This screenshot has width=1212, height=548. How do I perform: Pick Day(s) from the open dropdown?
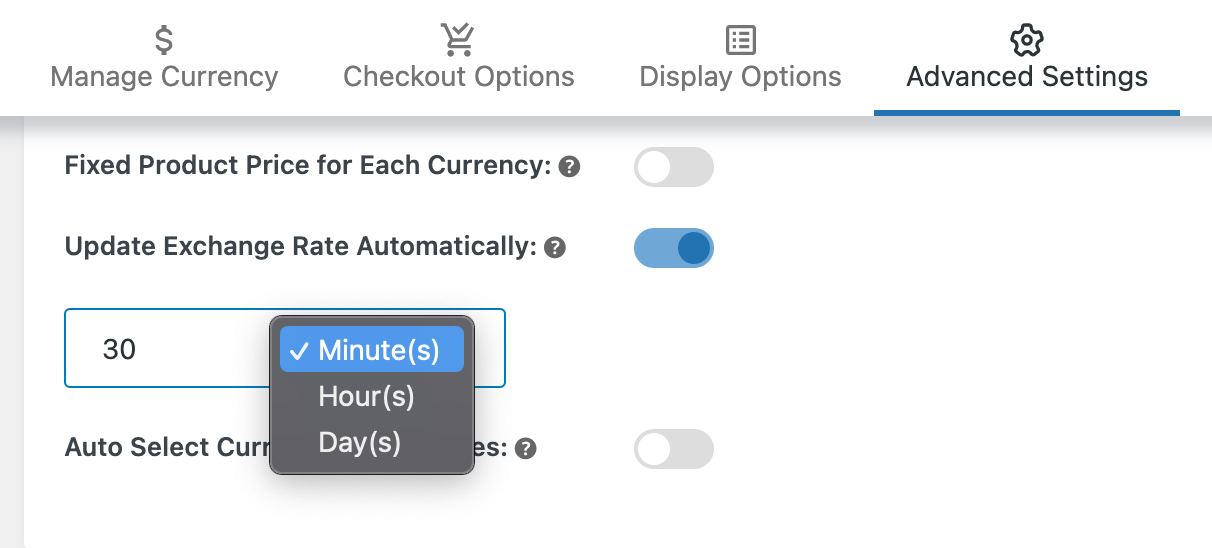(359, 442)
